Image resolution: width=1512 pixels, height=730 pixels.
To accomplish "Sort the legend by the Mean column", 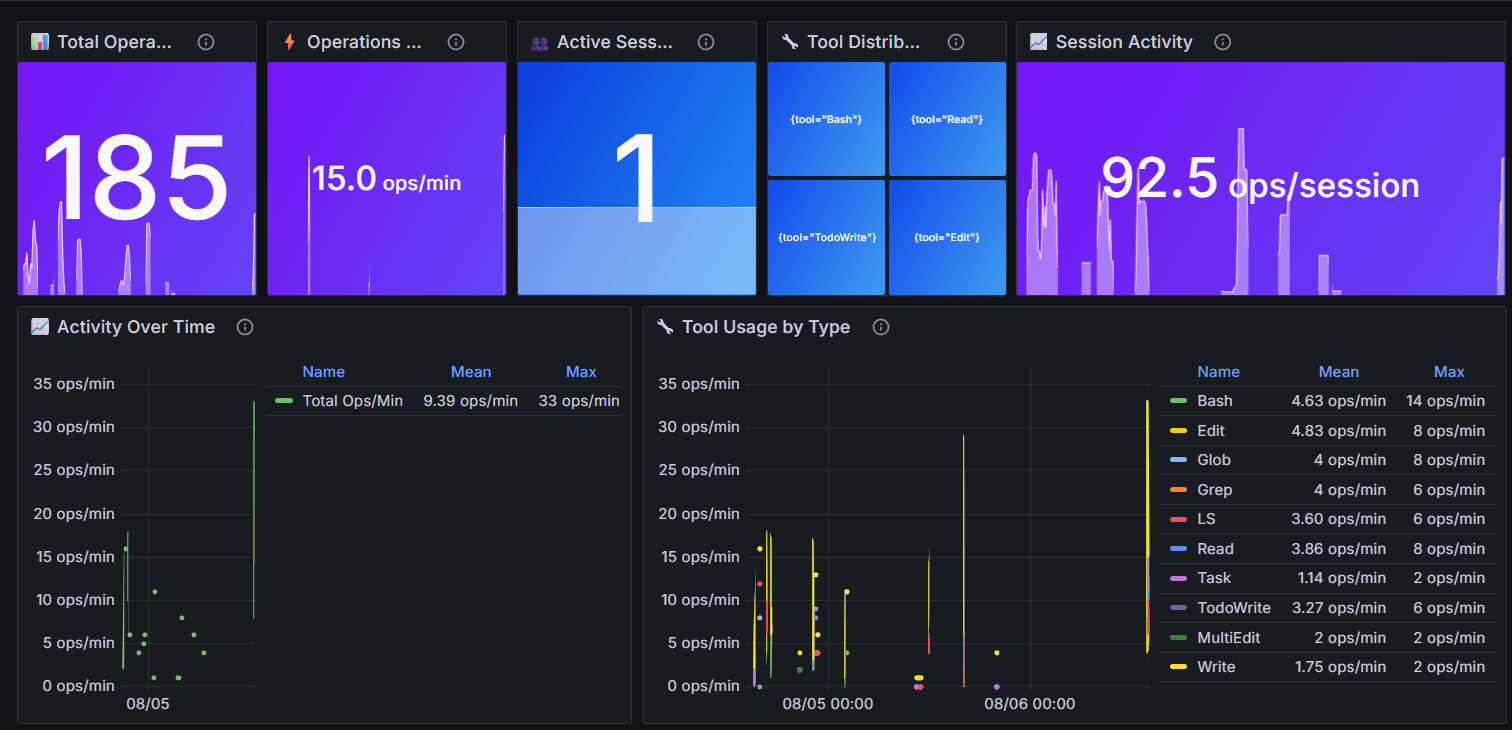I will click(x=1339, y=371).
